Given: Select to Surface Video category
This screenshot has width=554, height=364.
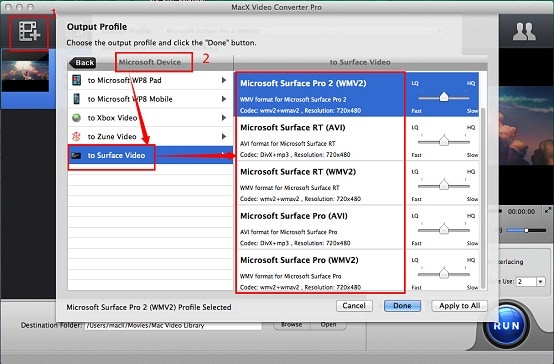Looking at the screenshot, I should 150,155.
